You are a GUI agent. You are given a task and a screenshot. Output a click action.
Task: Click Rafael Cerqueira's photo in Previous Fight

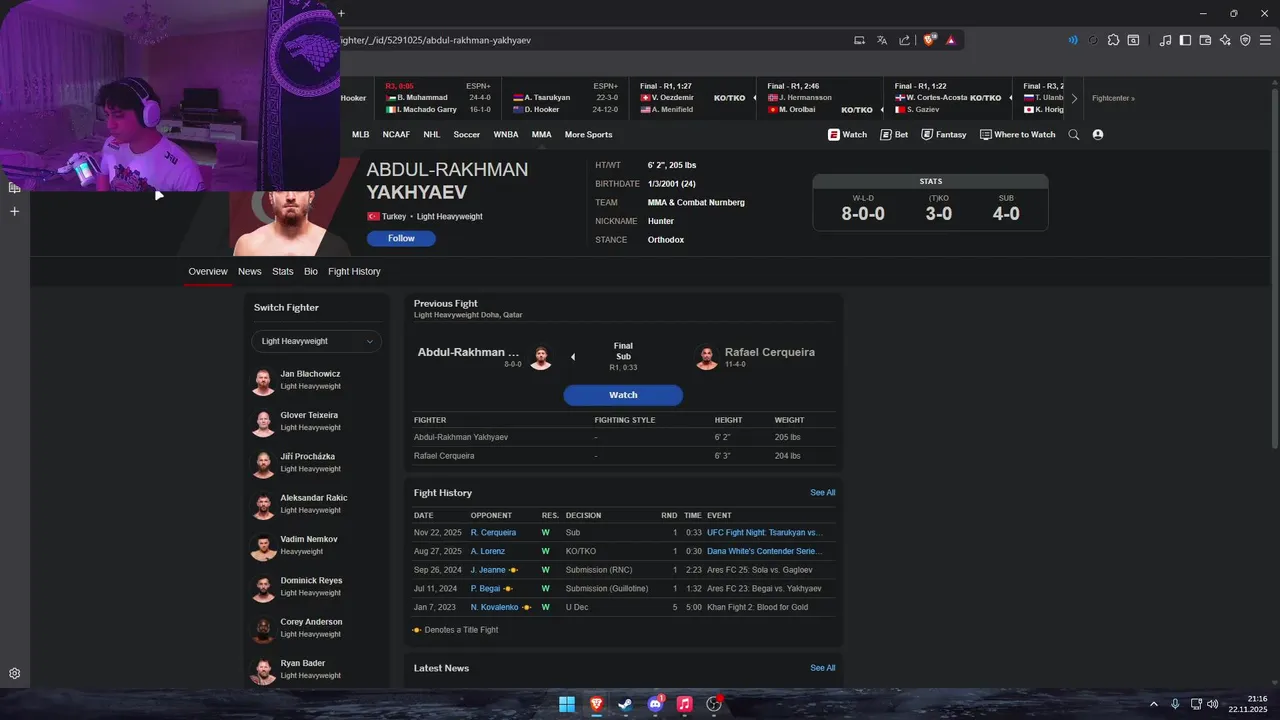pyautogui.click(x=707, y=358)
